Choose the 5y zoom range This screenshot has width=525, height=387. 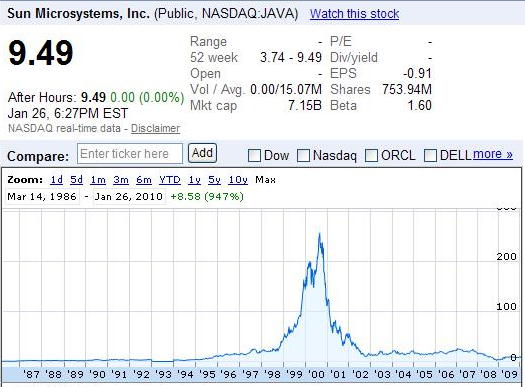pos(214,180)
